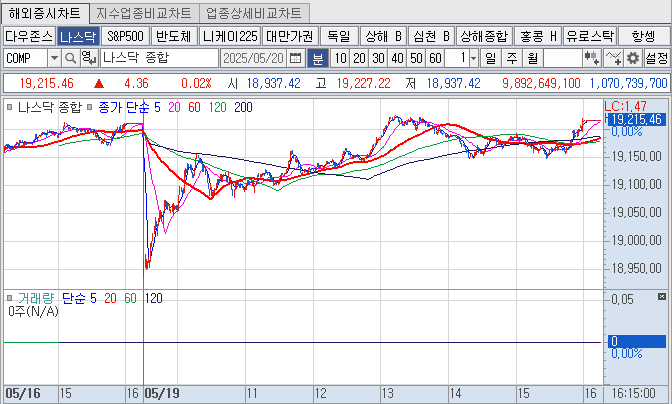
Task: Click the COMP symbol code field
Action: (26, 58)
